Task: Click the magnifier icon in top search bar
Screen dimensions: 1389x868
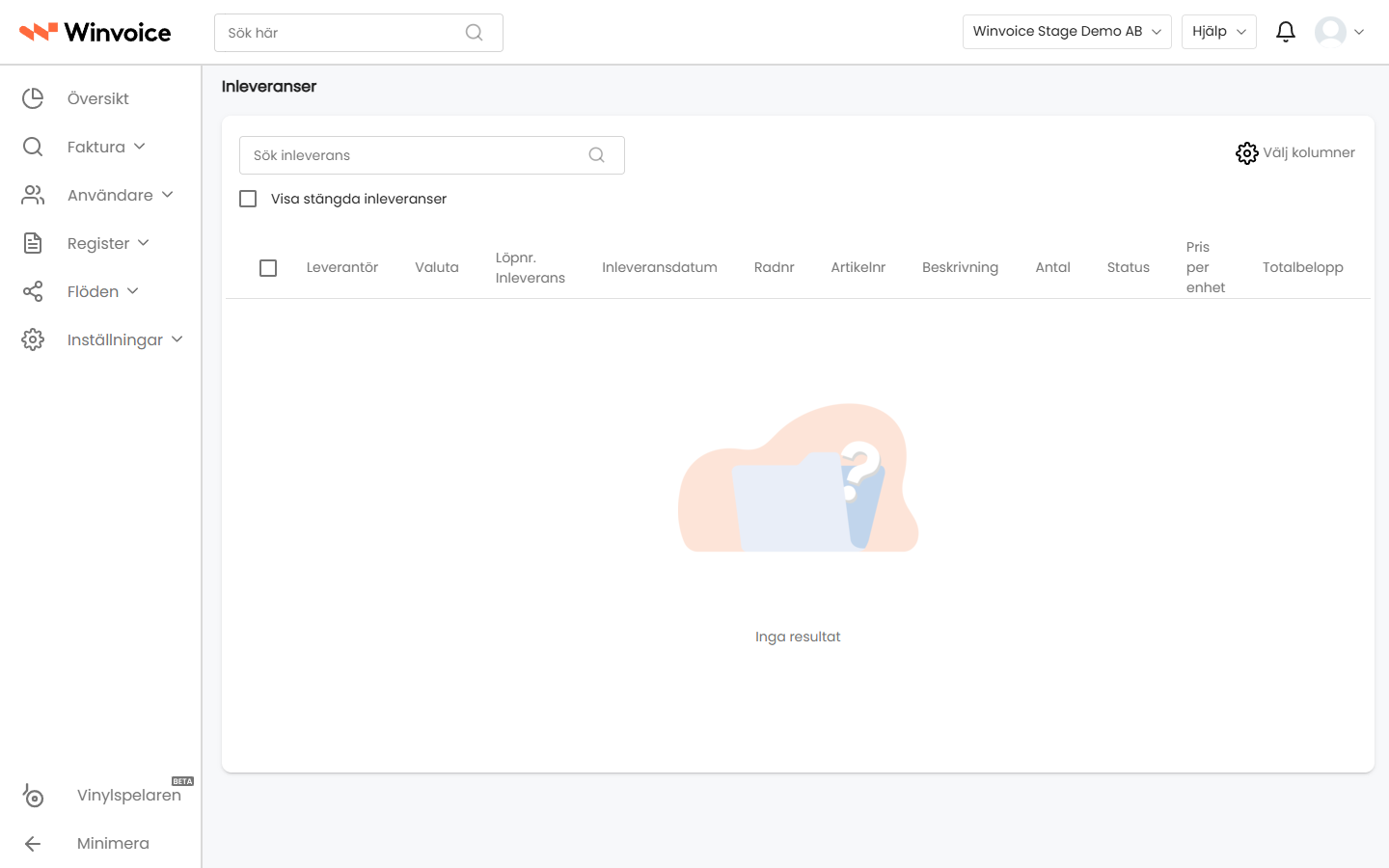Action: point(474,33)
